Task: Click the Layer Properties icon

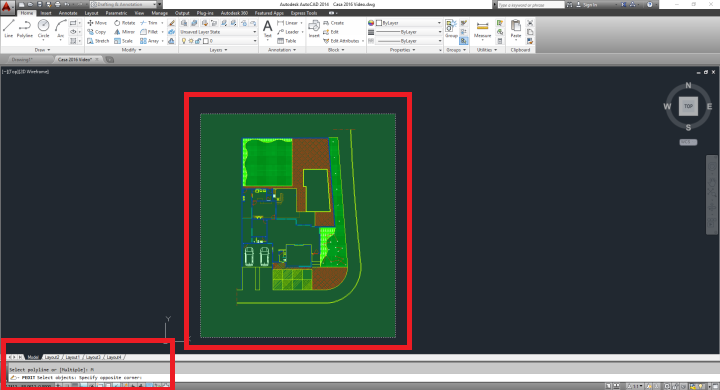Action: pos(184,23)
